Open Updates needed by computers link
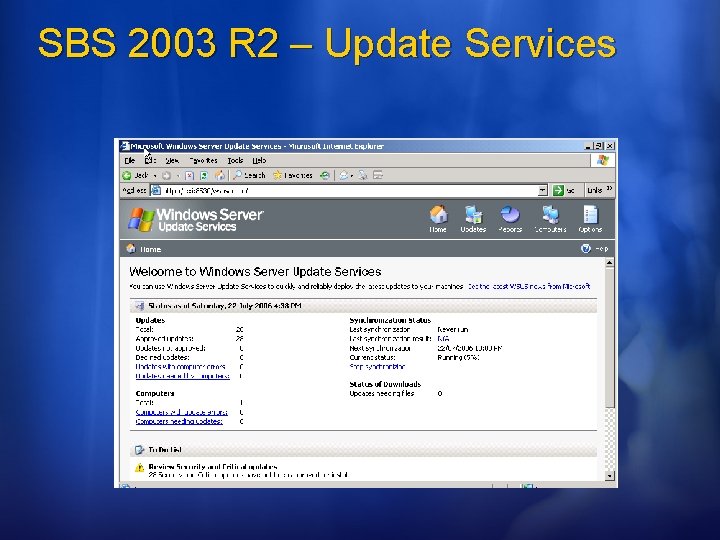The width and height of the screenshot is (720, 540). tap(182, 376)
